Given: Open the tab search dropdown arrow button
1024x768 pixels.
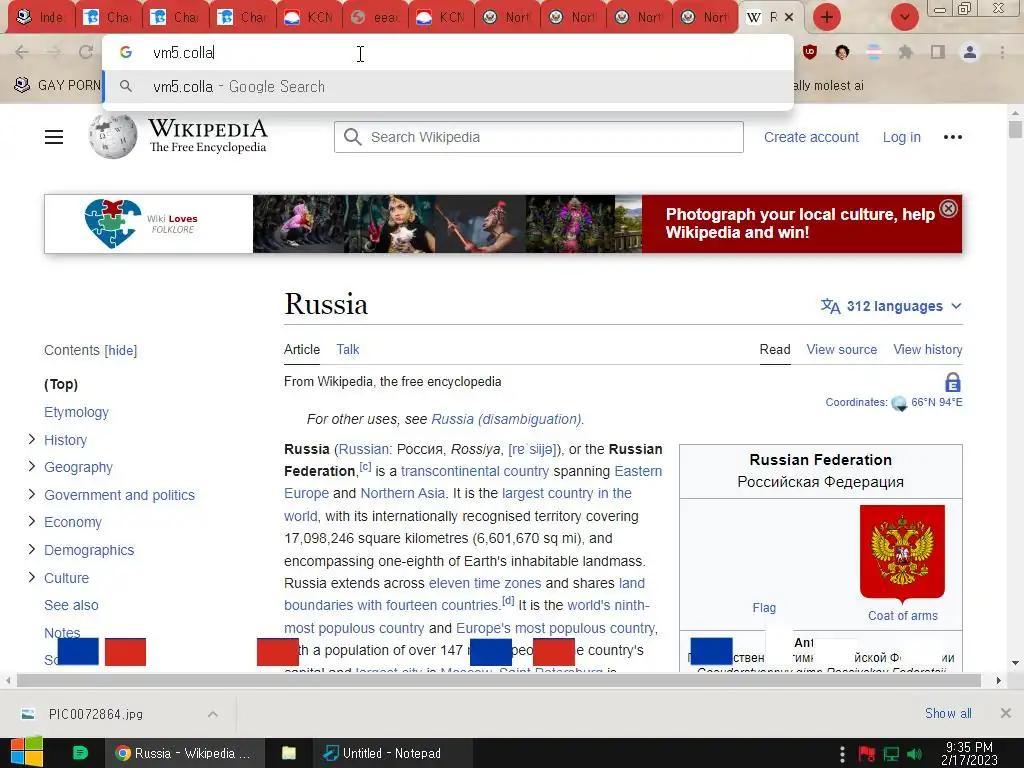Looking at the screenshot, I should click(904, 17).
